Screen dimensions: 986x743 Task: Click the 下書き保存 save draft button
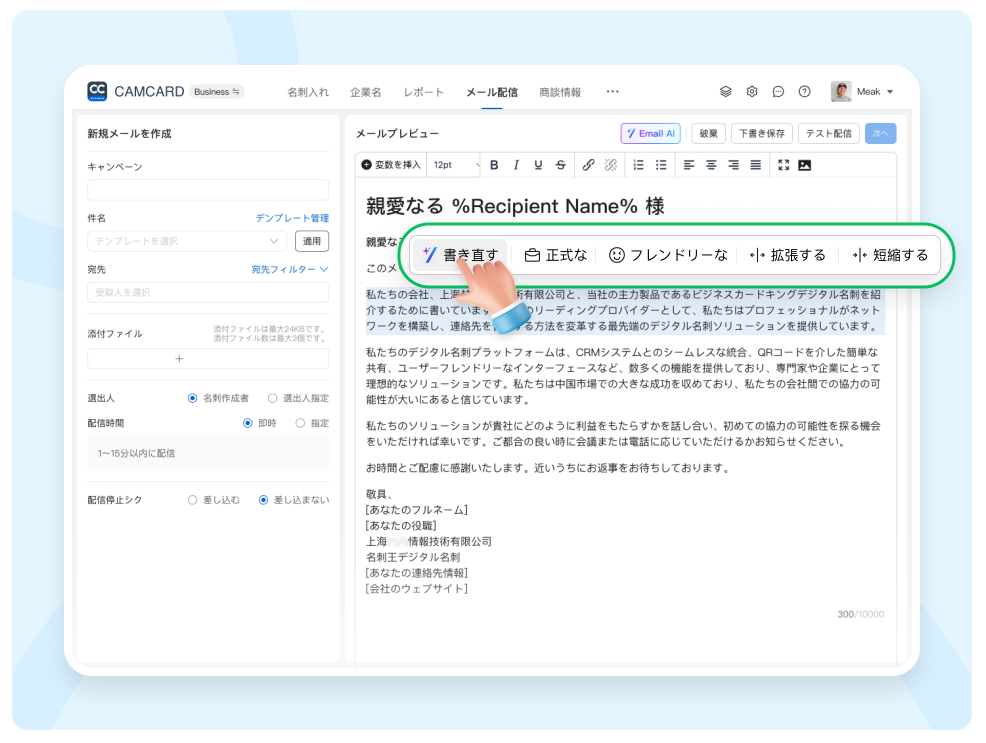(x=762, y=133)
